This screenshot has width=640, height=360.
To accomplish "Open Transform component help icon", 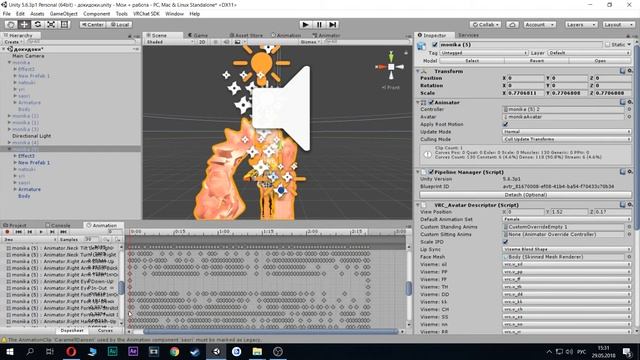I will point(622,71).
